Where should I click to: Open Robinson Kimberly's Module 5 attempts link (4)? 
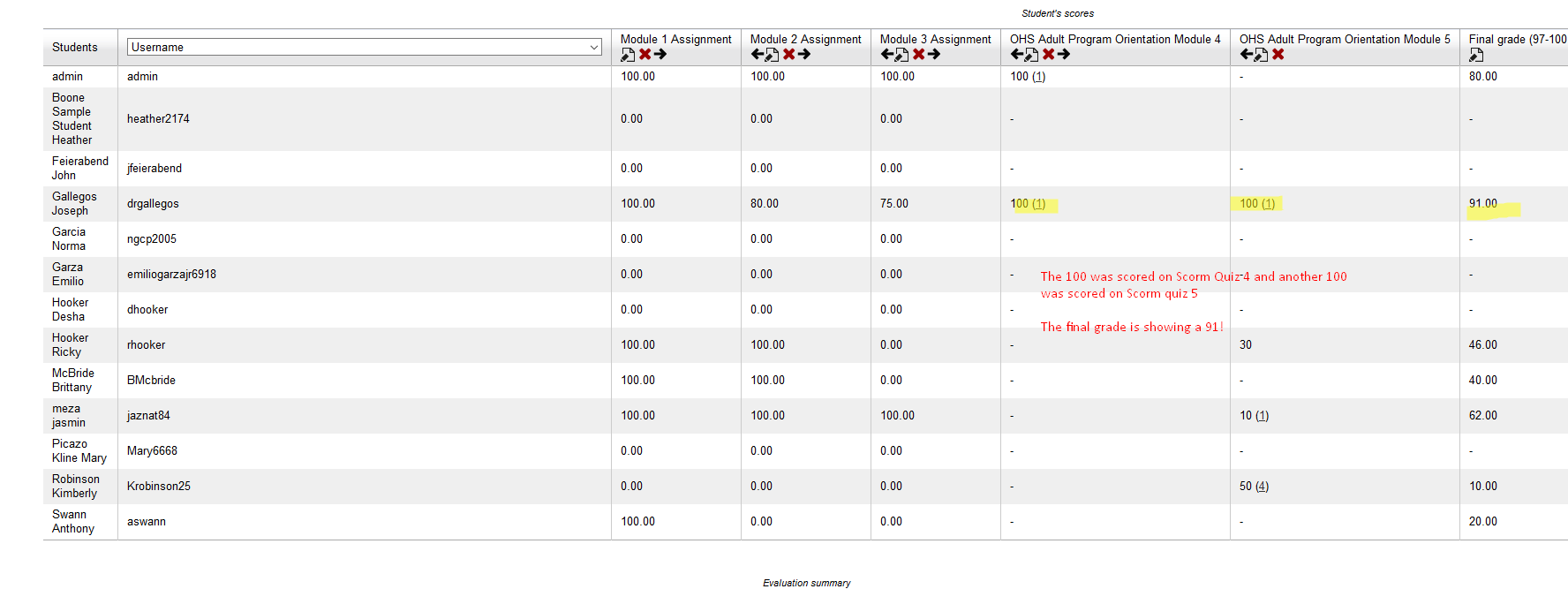pos(1262,487)
